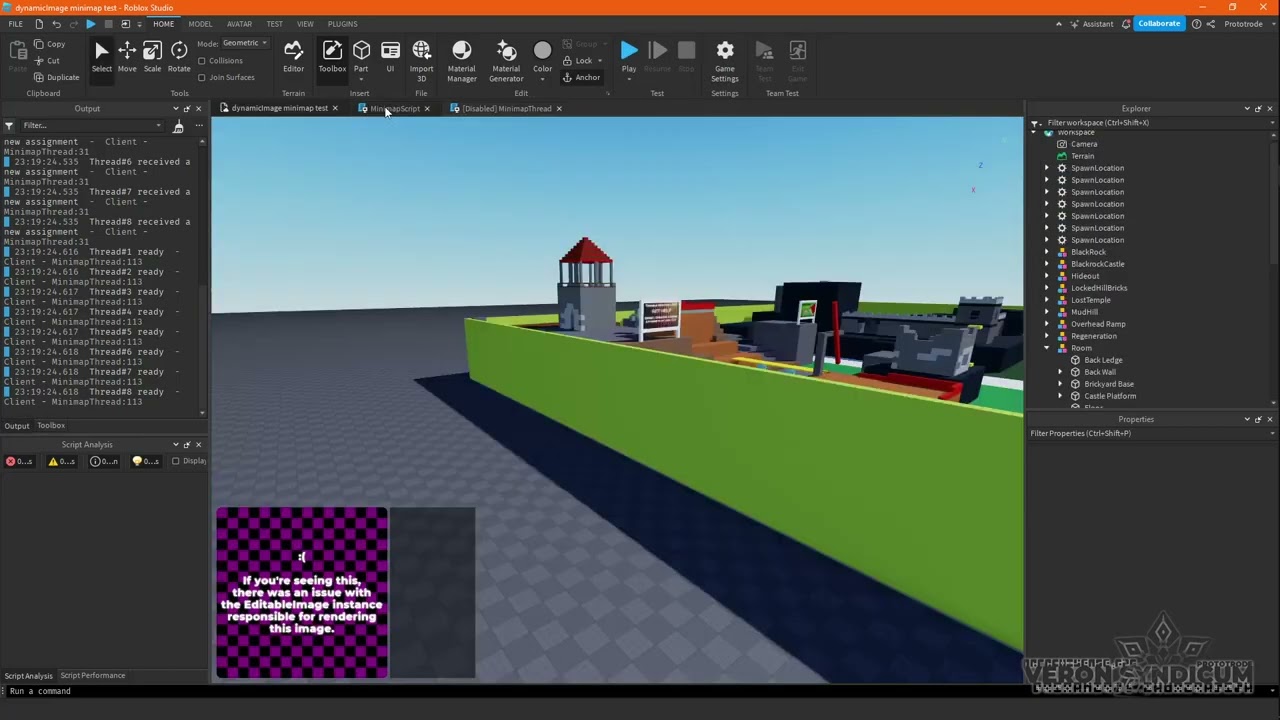
Task: Switch to the MinimapScript editor tab
Action: [394, 108]
